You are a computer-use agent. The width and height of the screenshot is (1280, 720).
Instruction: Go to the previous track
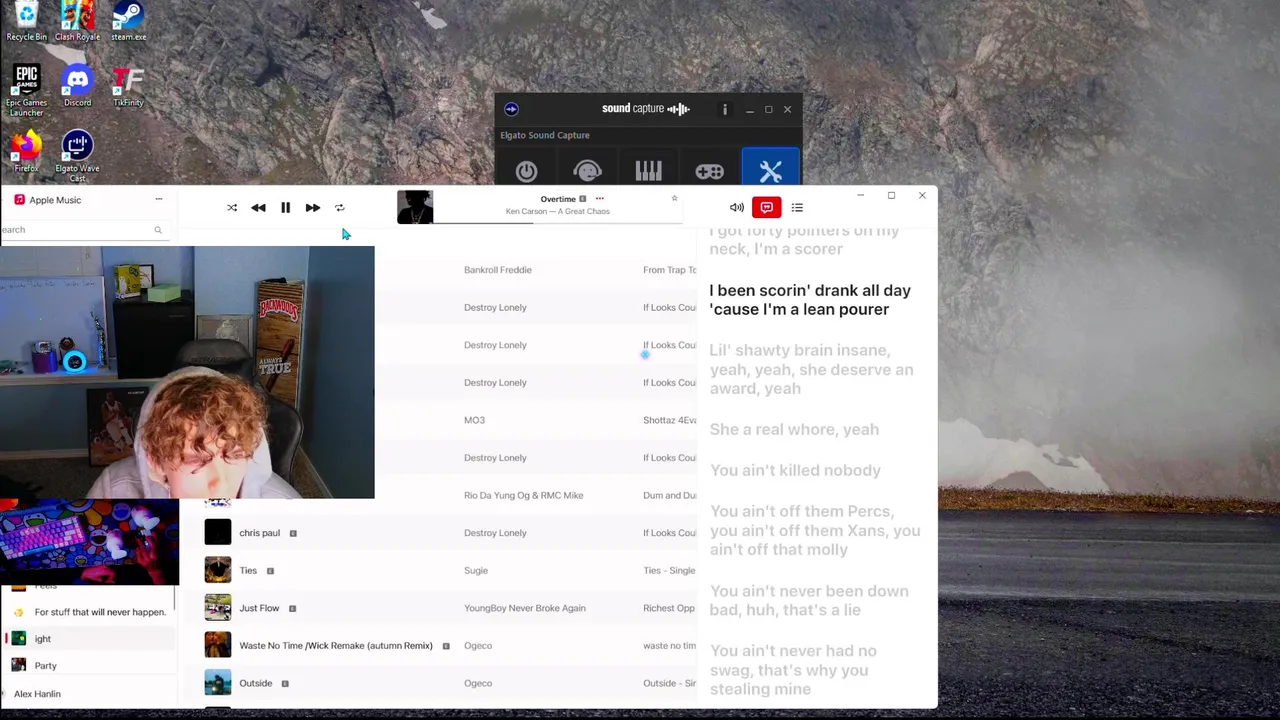(x=258, y=208)
